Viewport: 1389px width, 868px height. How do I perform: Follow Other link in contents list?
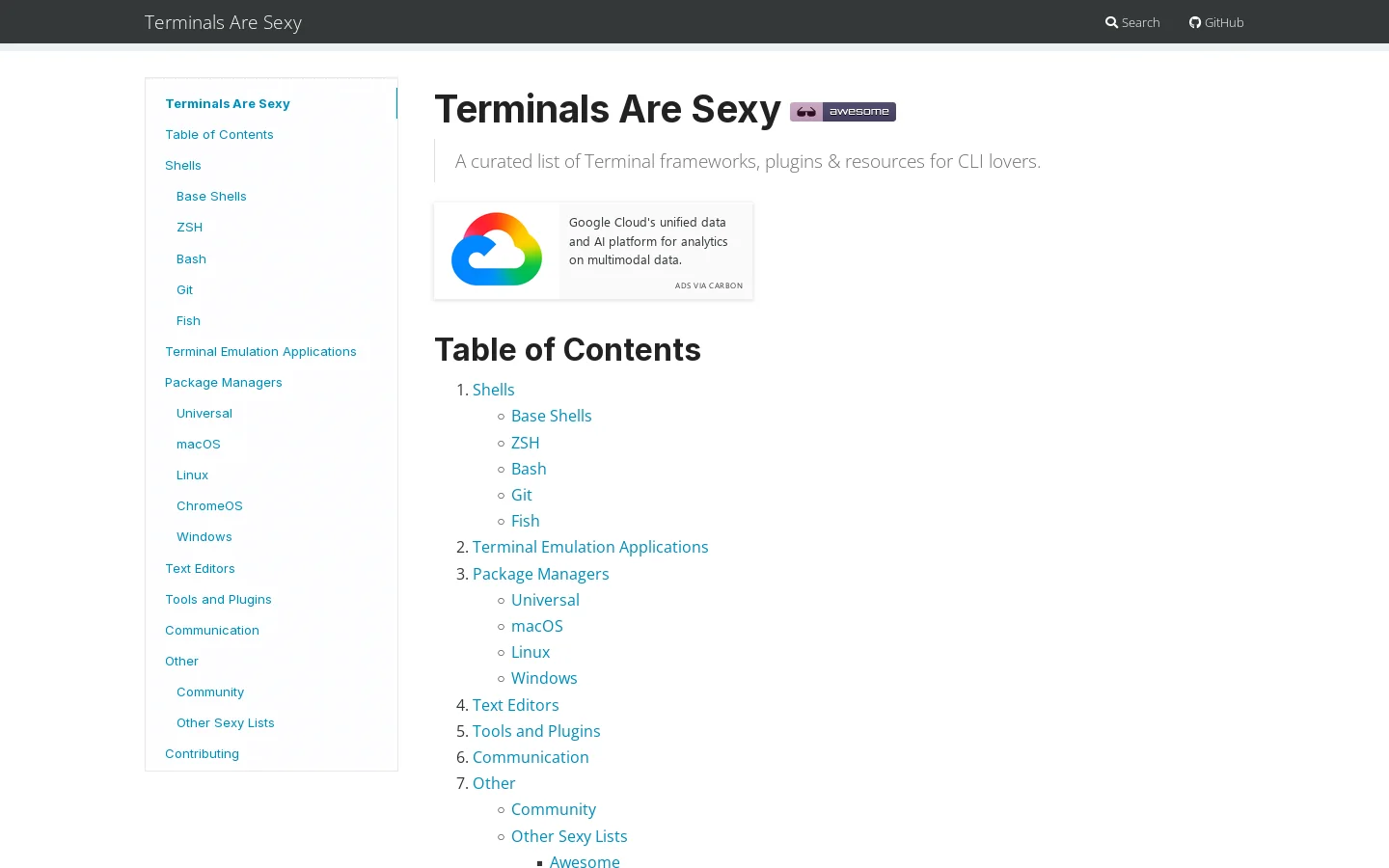tap(494, 783)
